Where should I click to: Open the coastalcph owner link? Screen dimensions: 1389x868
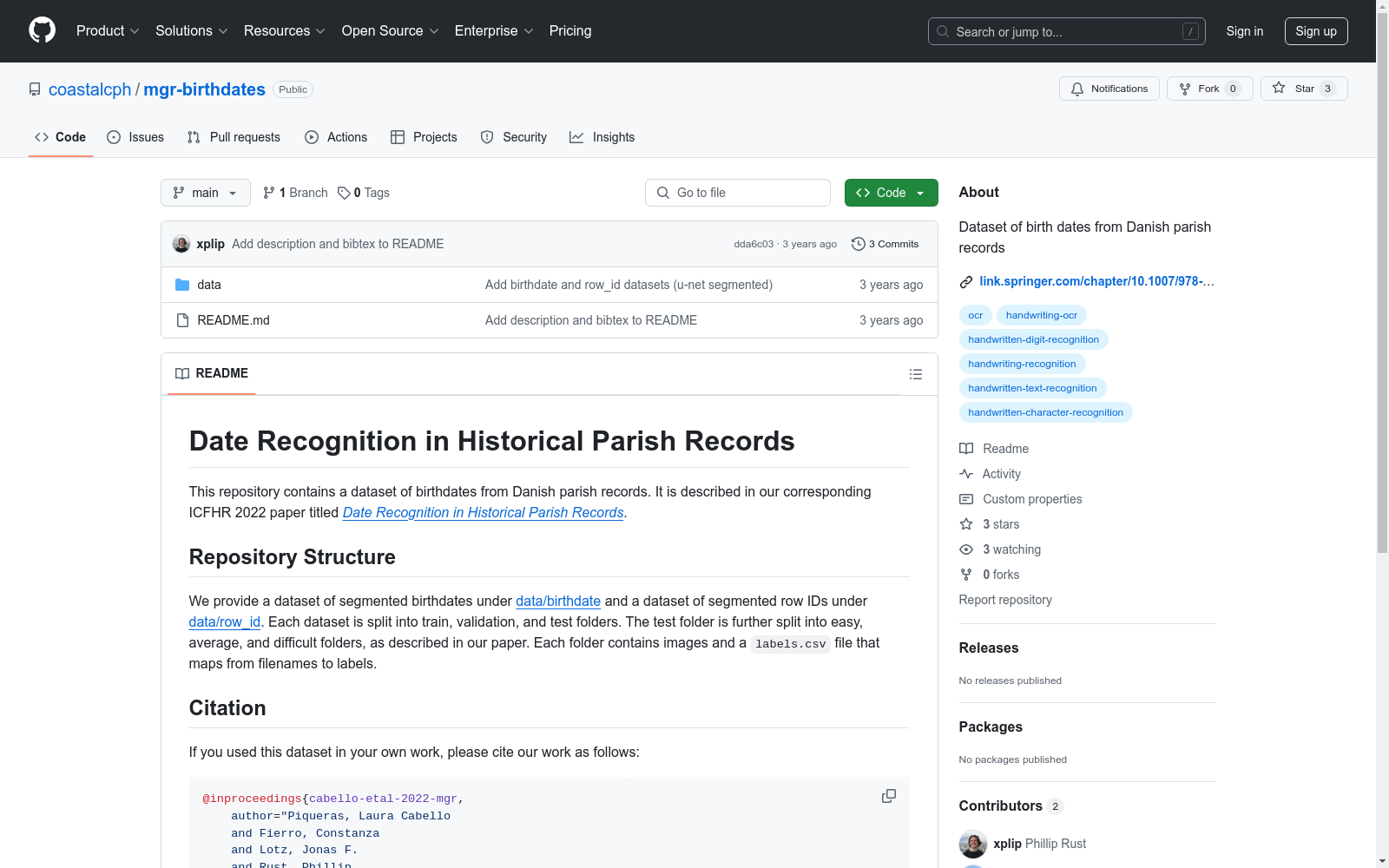coord(90,89)
